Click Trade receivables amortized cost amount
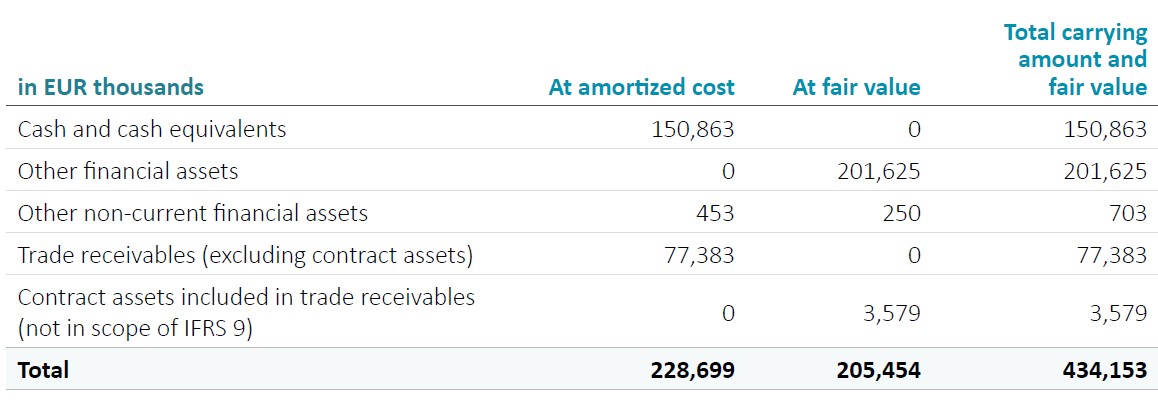This screenshot has width=1158, height=417. [x=699, y=255]
